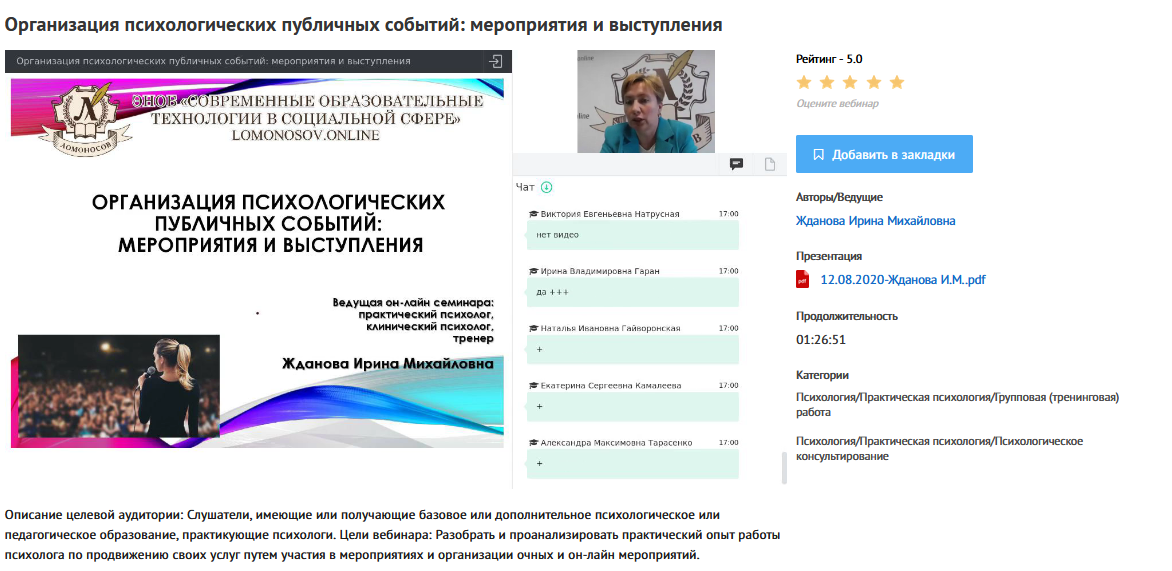Click the chat panel scrollbar
This screenshot has width=1172, height=571.
(783, 466)
